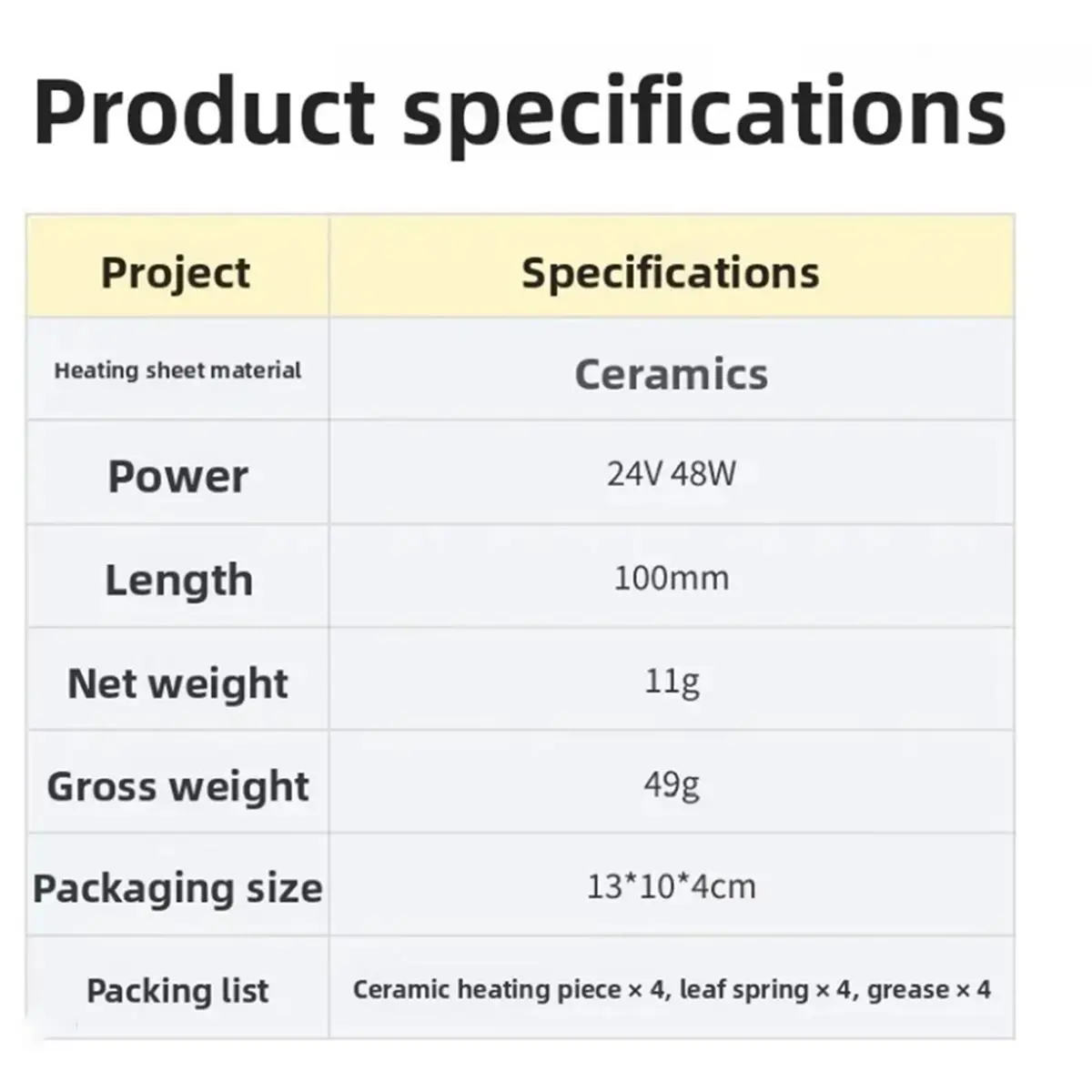1092x1092 pixels.
Task: Click the leaf spring × 4 text
Action: tap(764, 989)
